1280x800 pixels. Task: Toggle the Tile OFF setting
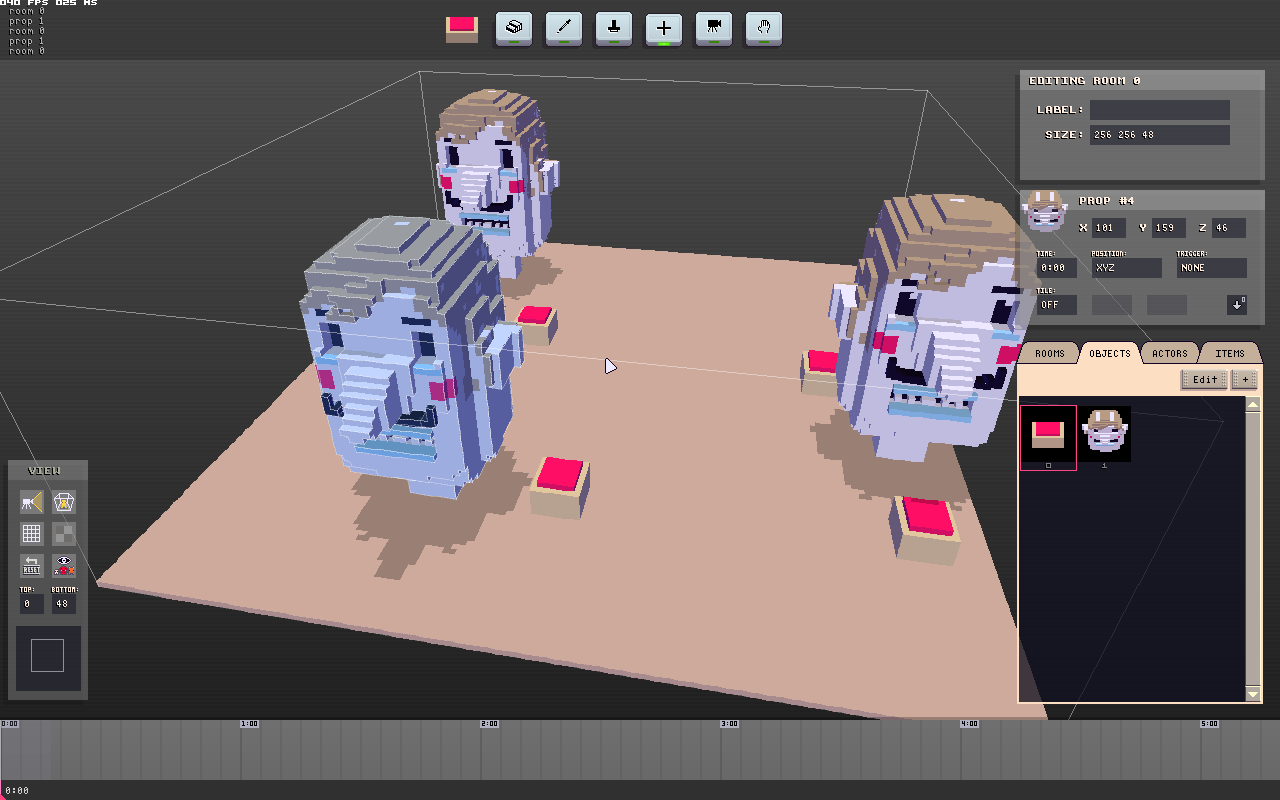click(1057, 305)
